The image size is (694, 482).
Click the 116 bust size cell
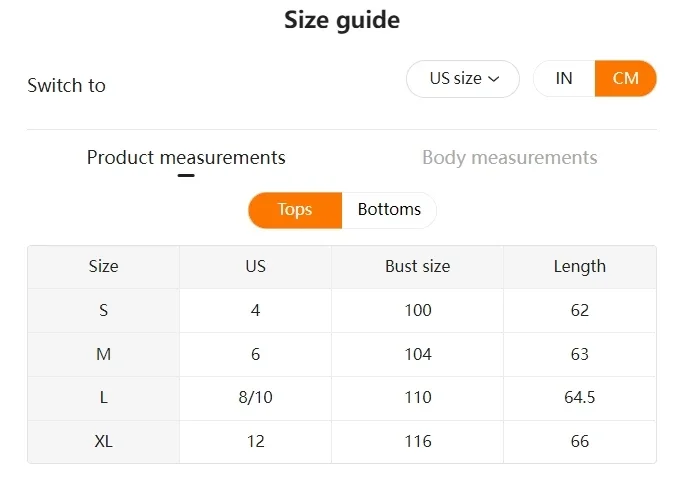point(417,441)
